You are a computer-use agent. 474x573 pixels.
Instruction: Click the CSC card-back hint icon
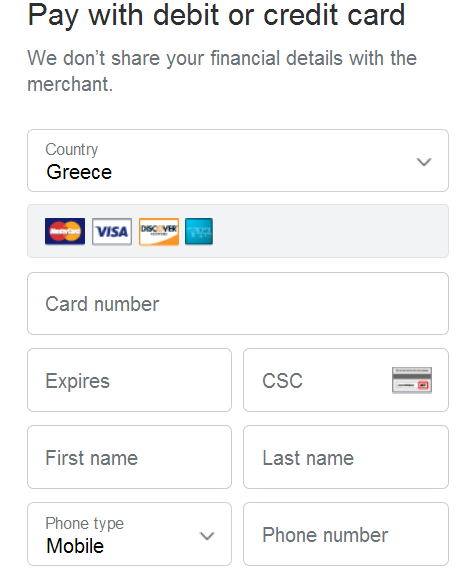[x=412, y=380]
